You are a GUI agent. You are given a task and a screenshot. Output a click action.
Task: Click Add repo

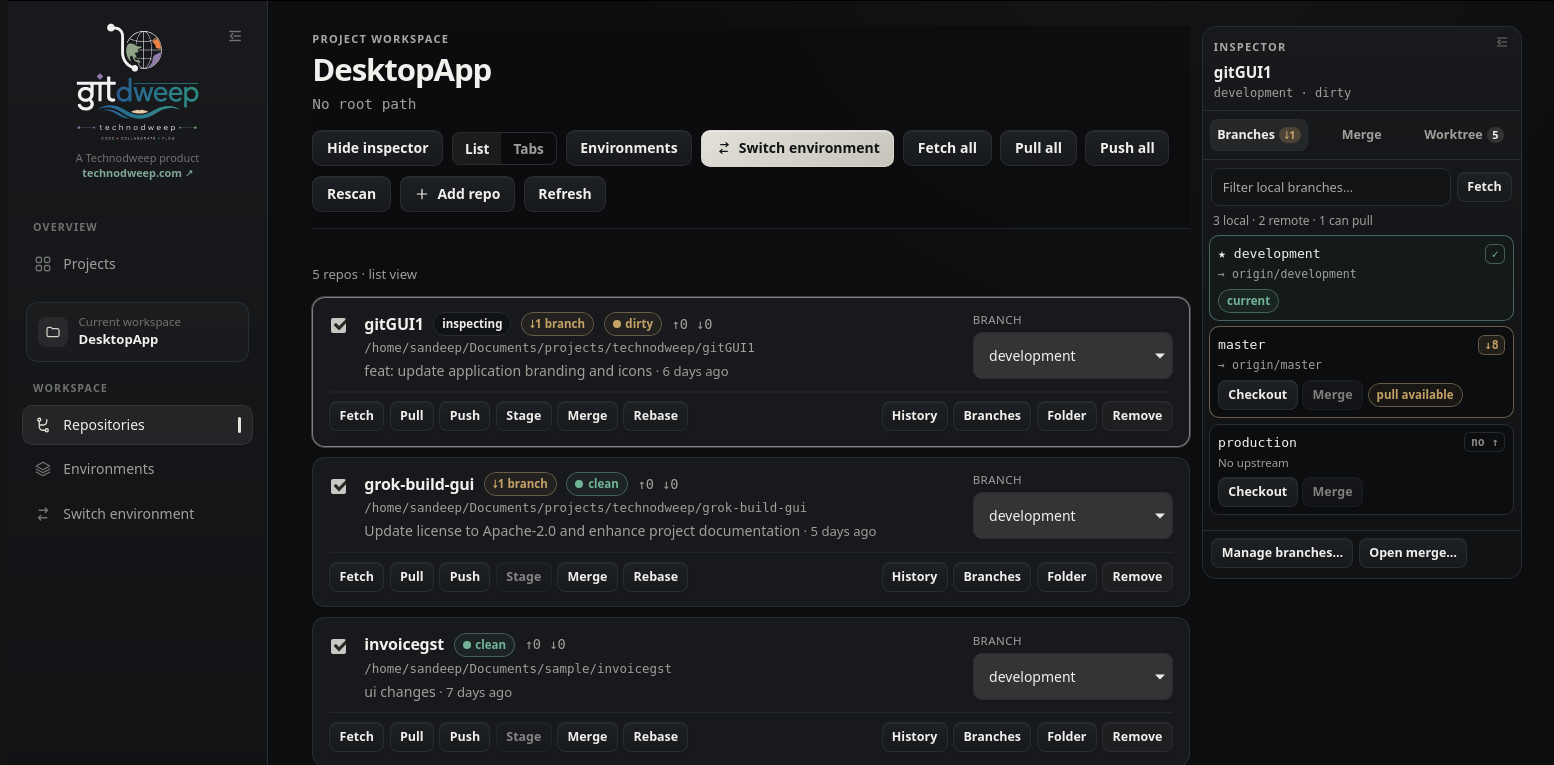[457, 194]
